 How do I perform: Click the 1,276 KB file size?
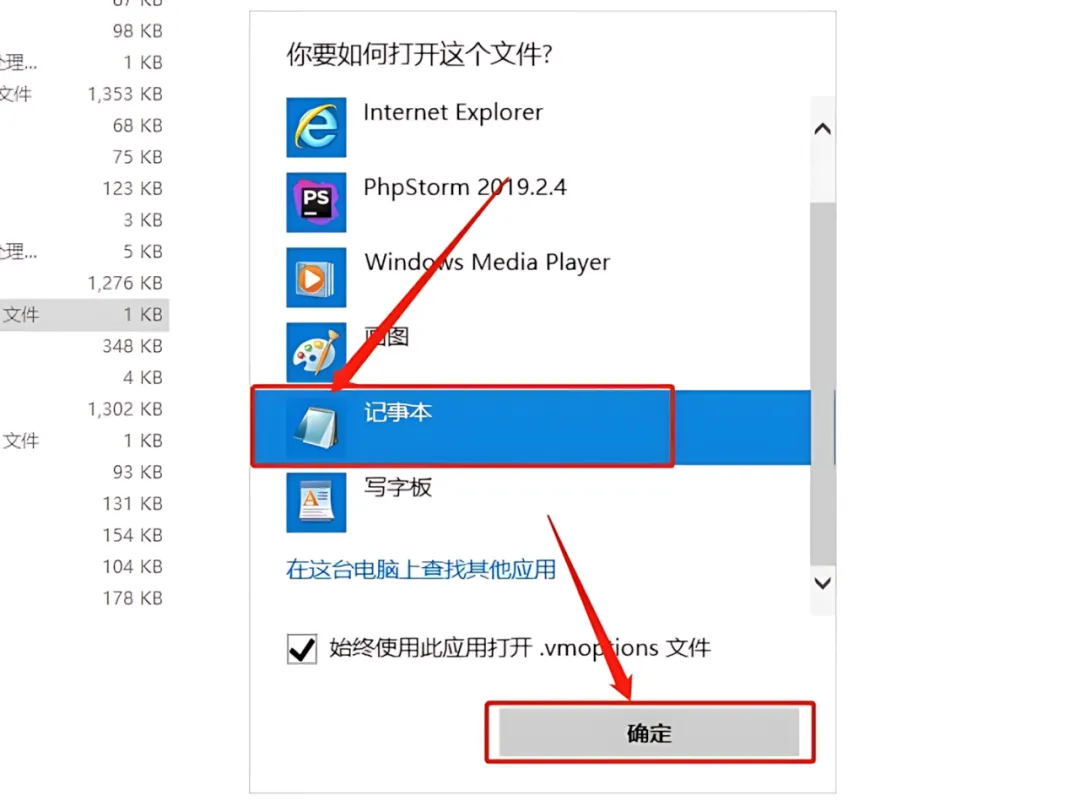[x=125, y=283]
